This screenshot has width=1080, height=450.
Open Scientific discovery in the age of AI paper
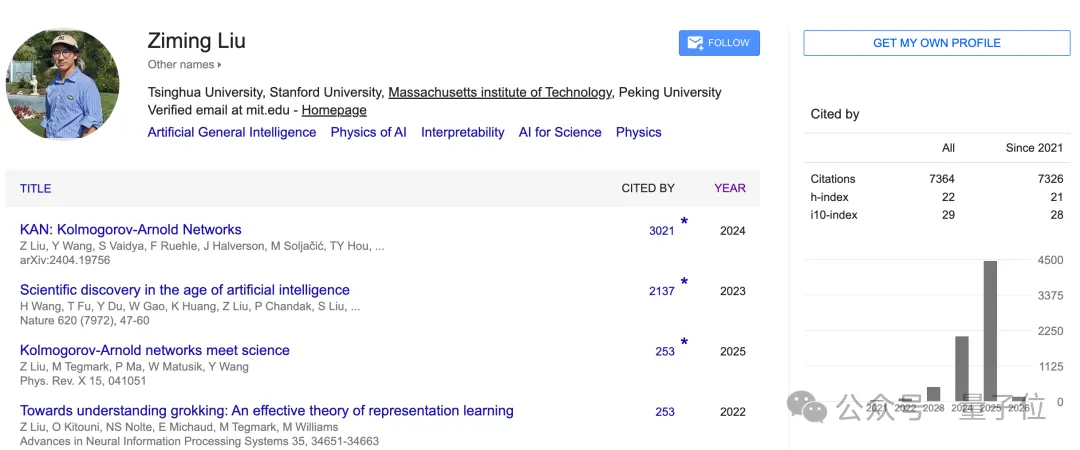coord(184,290)
